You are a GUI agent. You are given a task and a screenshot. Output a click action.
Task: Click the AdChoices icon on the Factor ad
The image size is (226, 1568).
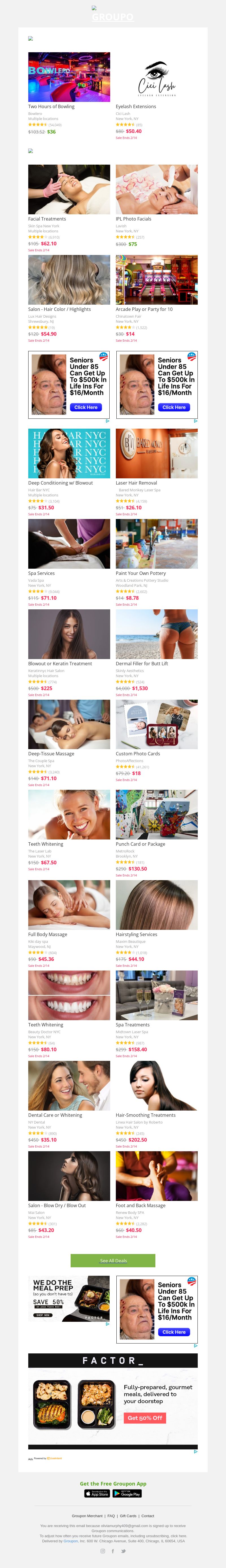[x=195, y=1452]
